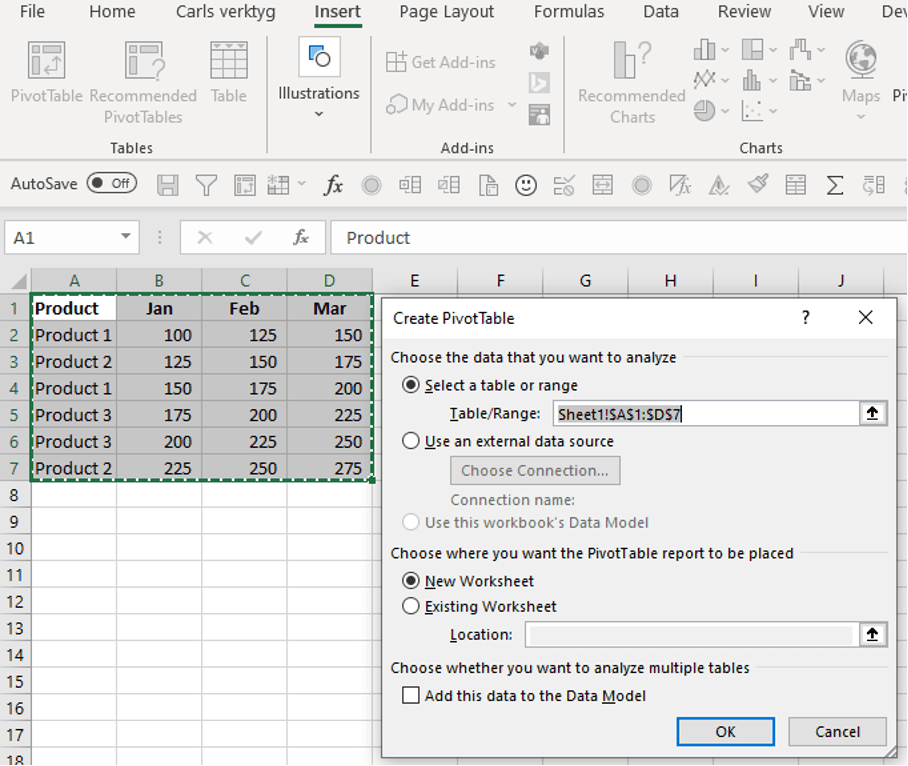Image resolution: width=908 pixels, height=766 pixels.
Task: Click the PivotTable icon in the ribbon
Action: [x=46, y=60]
